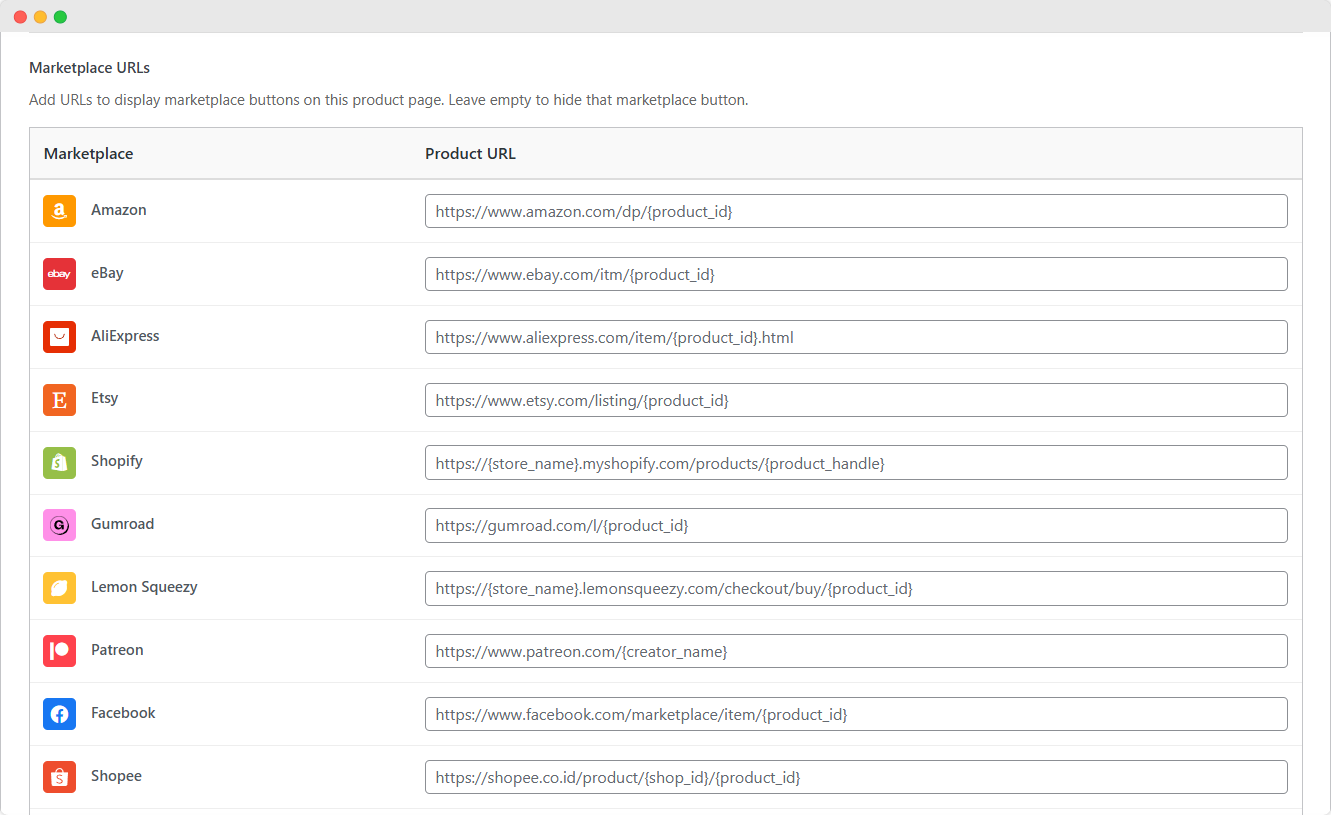This screenshot has height=815, width=1331.
Task: Click the Etsy marketplace icon
Action: [x=60, y=400]
